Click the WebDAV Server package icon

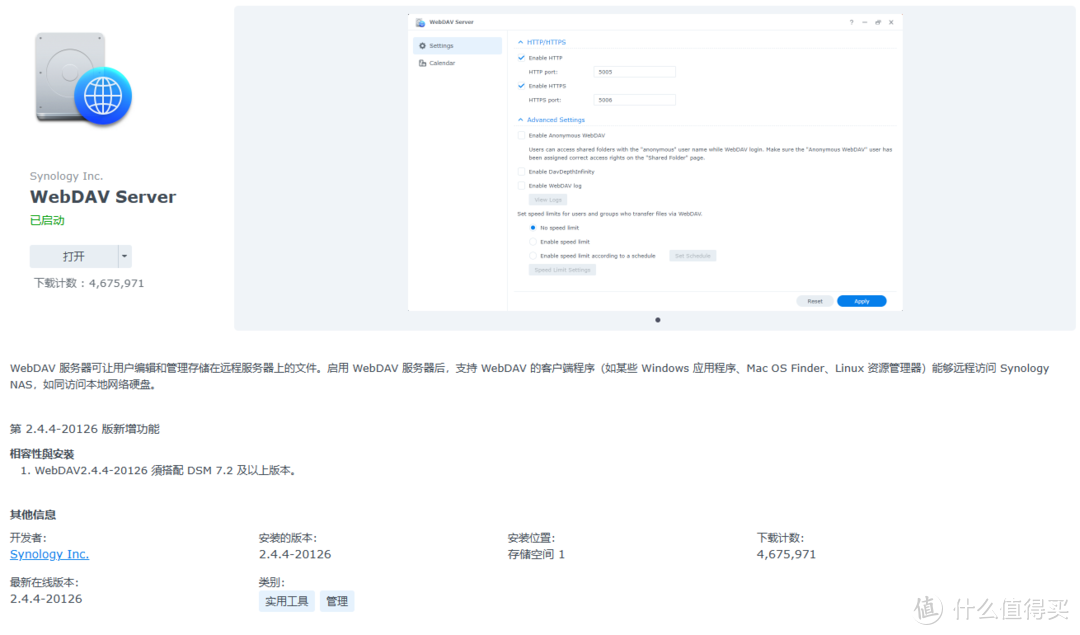(83, 79)
